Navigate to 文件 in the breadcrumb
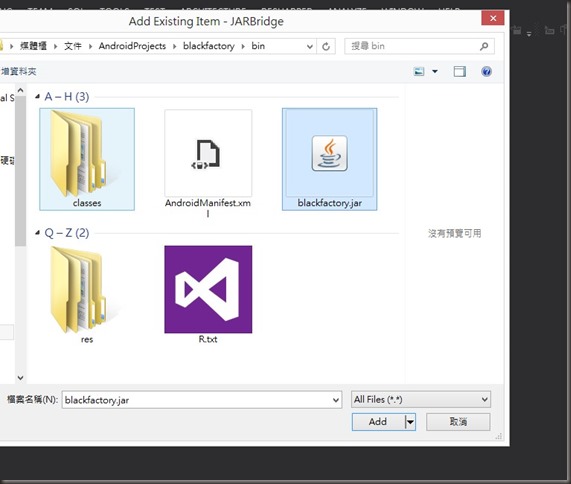571x484 pixels. (73, 46)
